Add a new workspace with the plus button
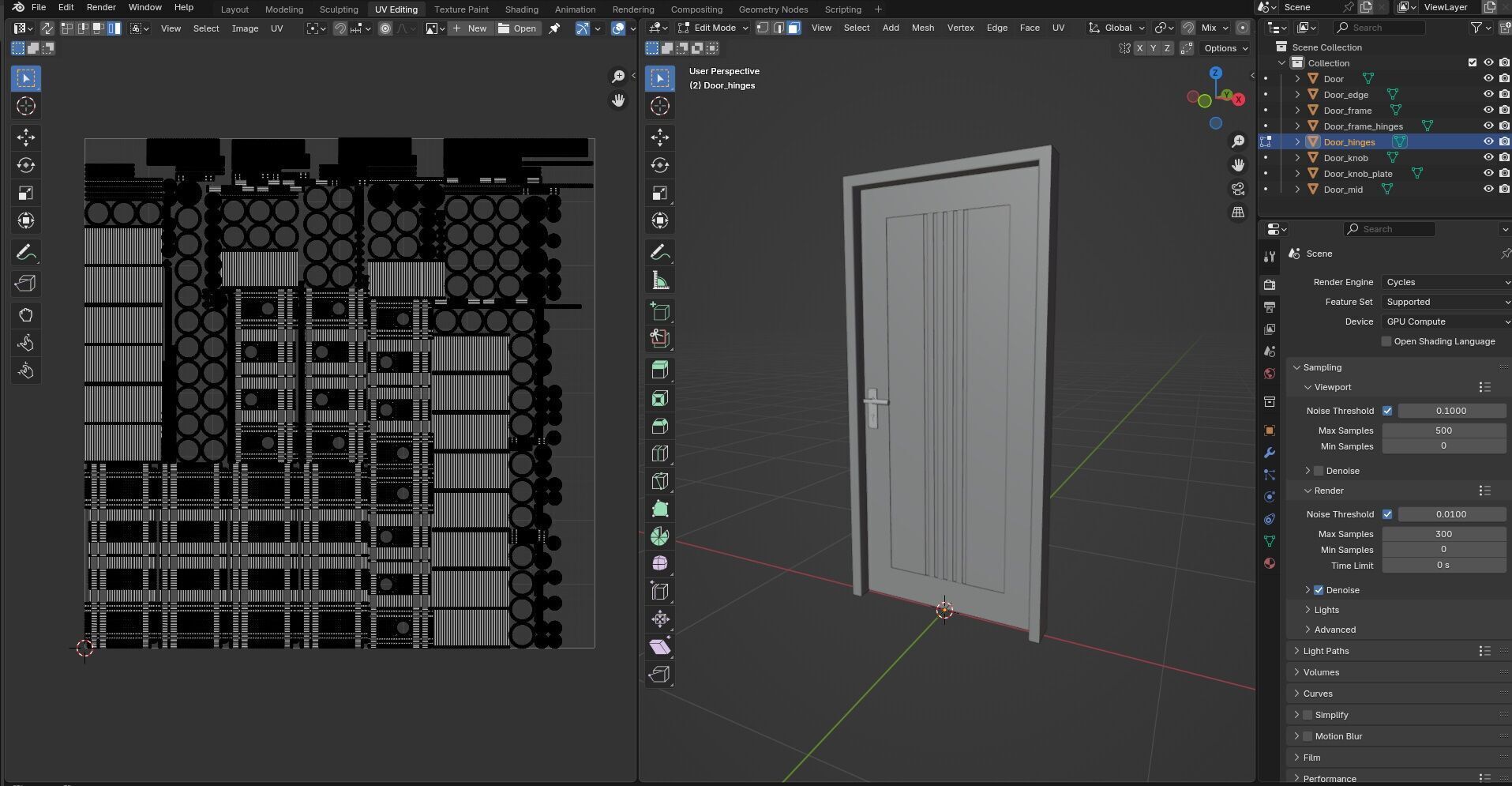 coord(878,9)
